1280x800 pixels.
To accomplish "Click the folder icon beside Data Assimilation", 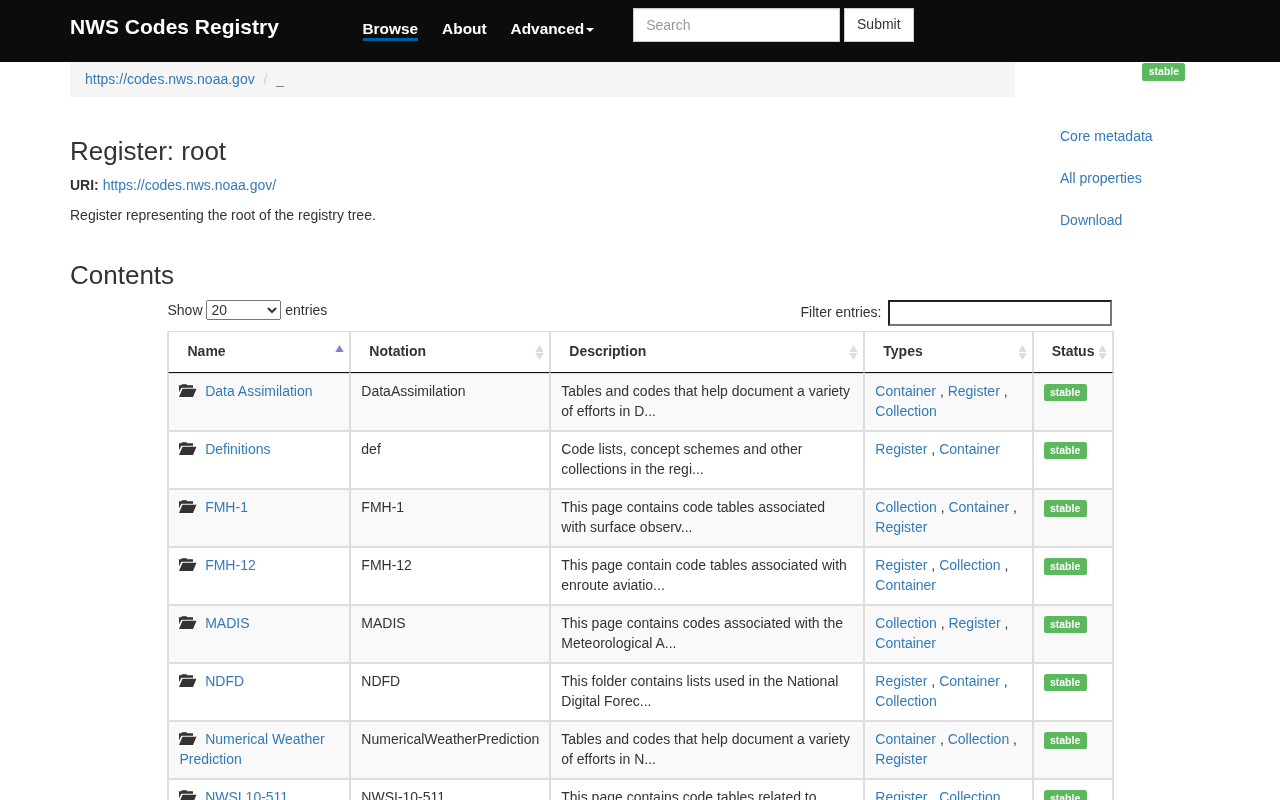I will (187, 391).
